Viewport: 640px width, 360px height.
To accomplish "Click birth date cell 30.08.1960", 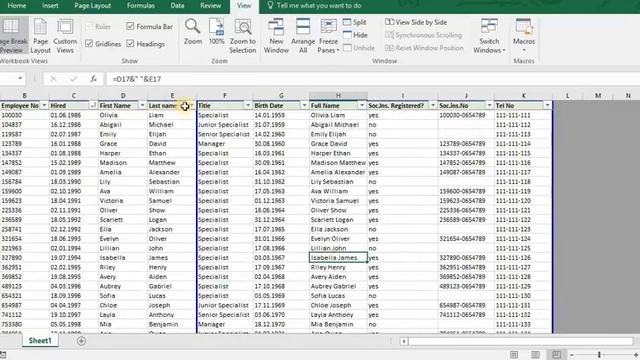I will coord(281,144).
